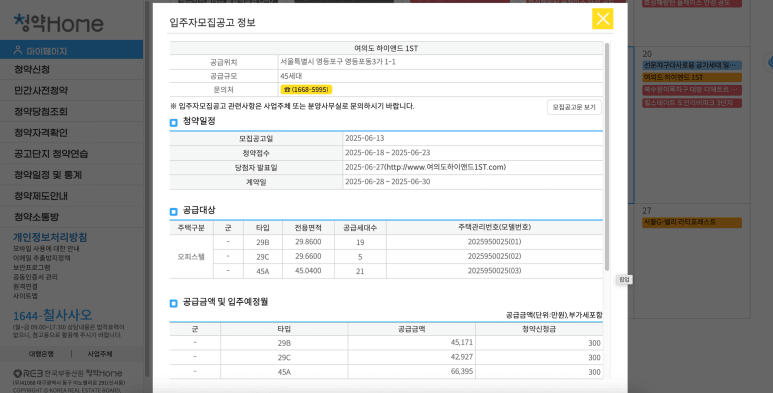Click the 모집공고문 보기 button

(x=574, y=107)
